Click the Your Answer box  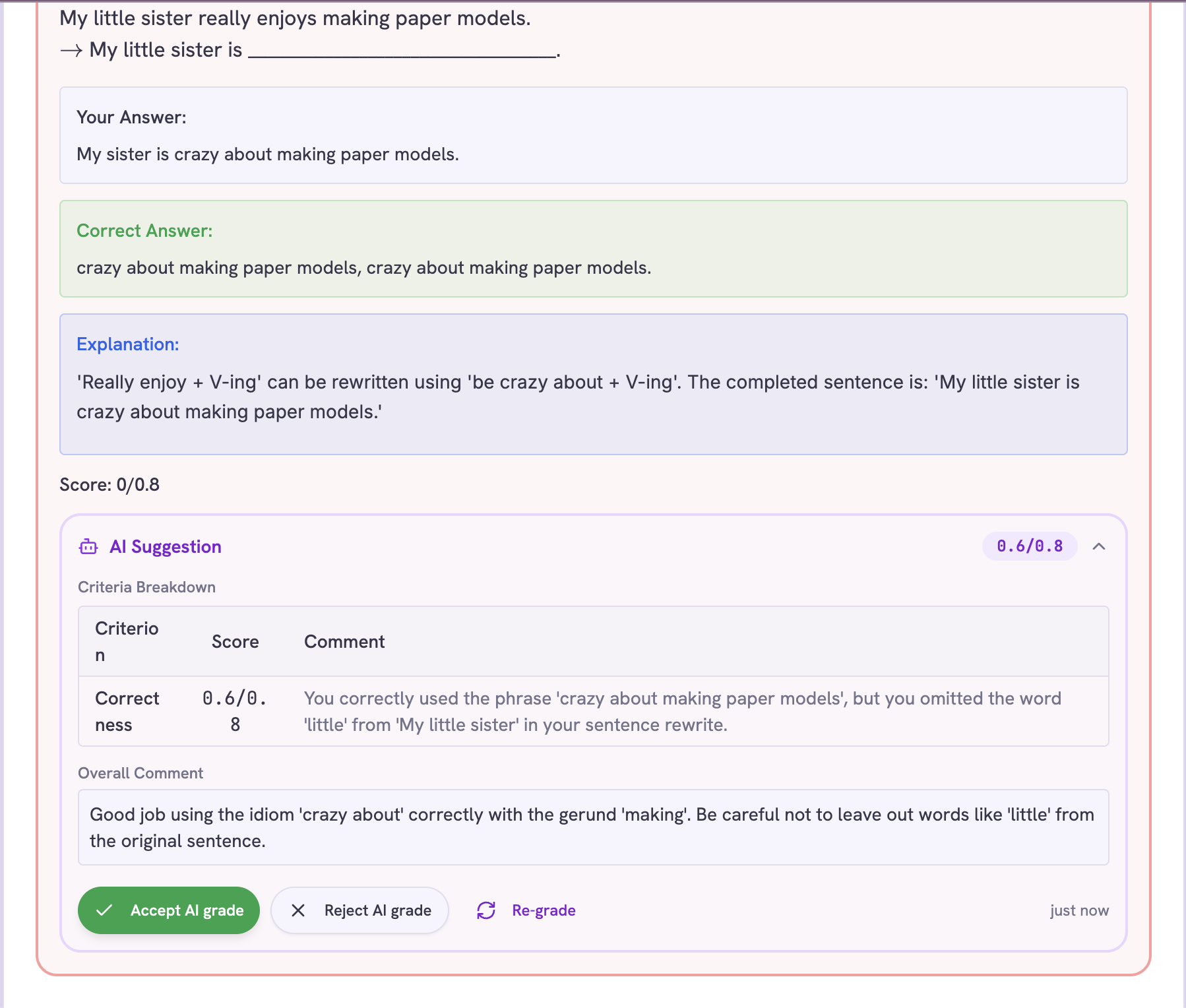pos(594,135)
